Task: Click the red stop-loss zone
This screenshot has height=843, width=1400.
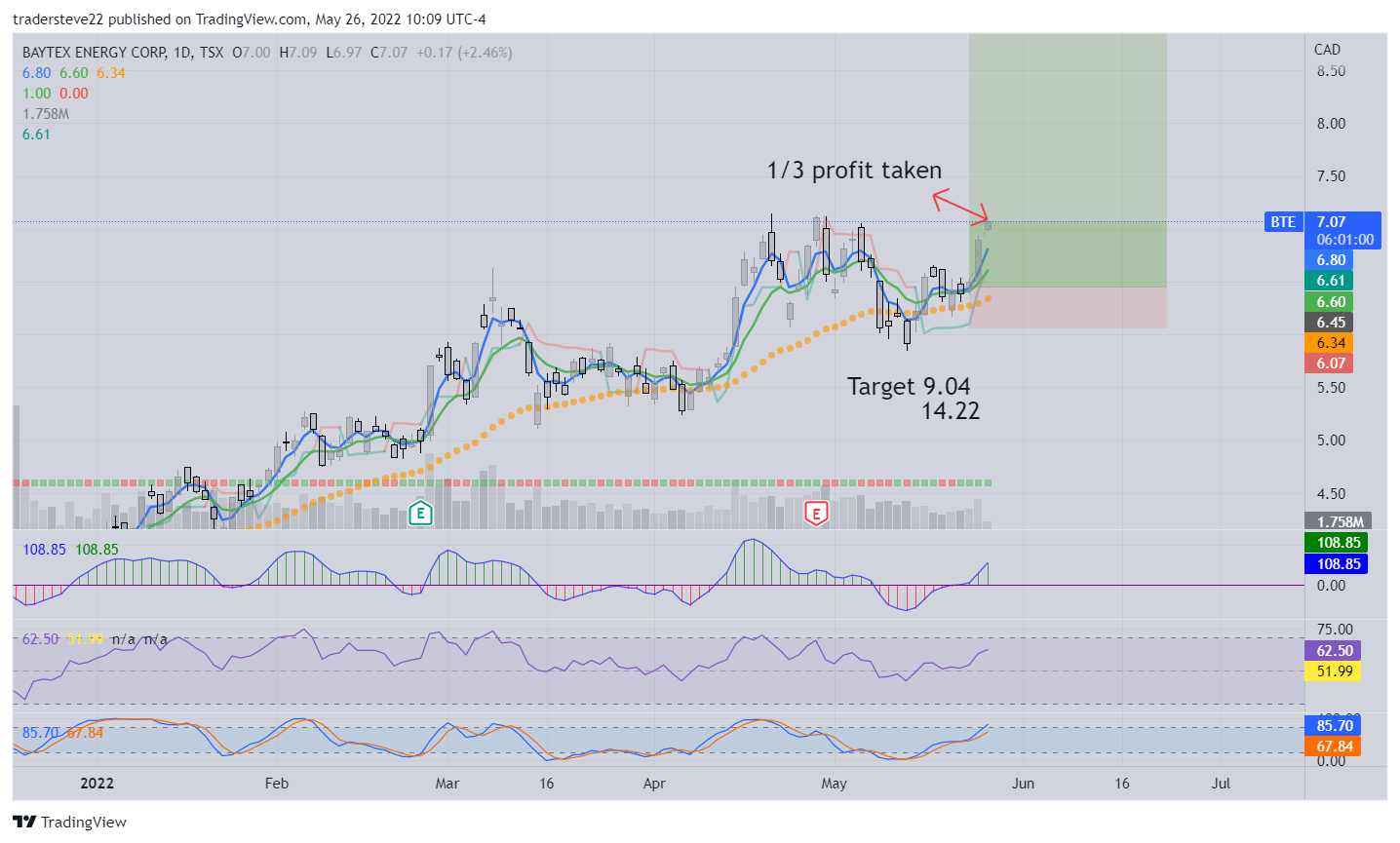Action: (1068, 308)
